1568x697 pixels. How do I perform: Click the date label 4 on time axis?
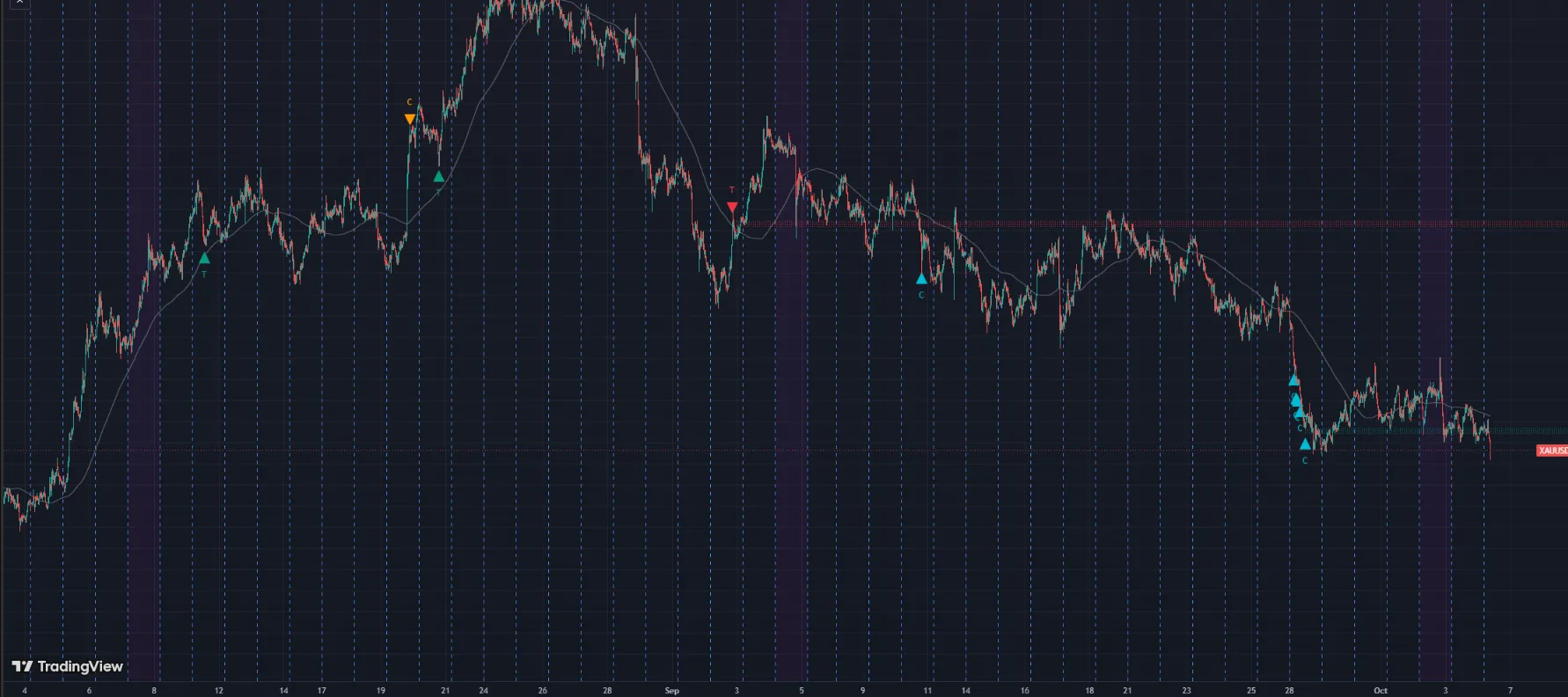(x=25, y=691)
